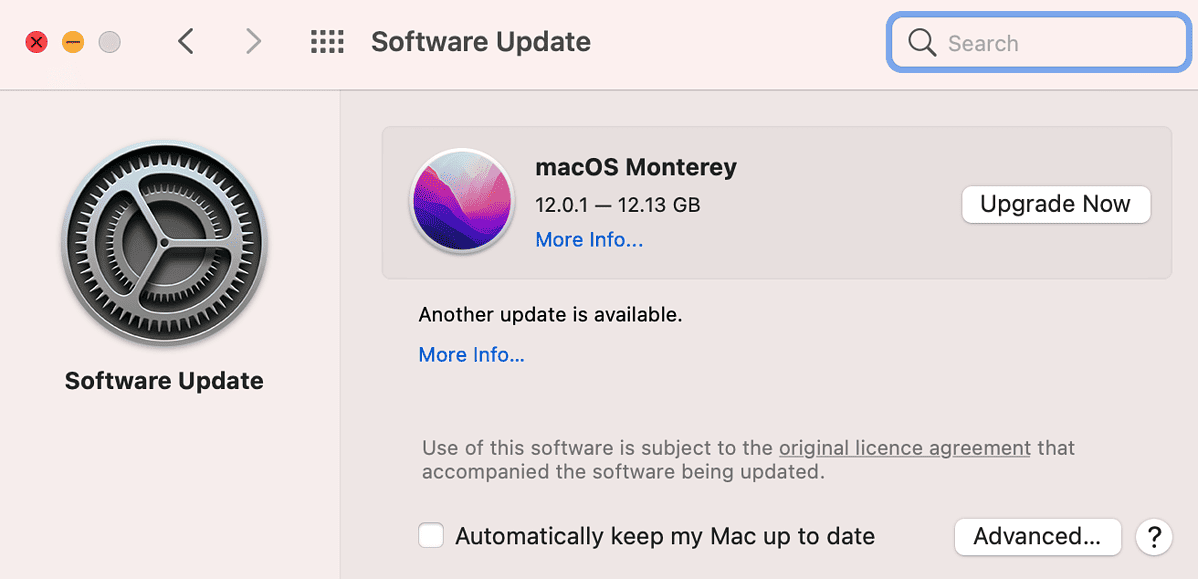Open More Info below Another update available

point(471,355)
